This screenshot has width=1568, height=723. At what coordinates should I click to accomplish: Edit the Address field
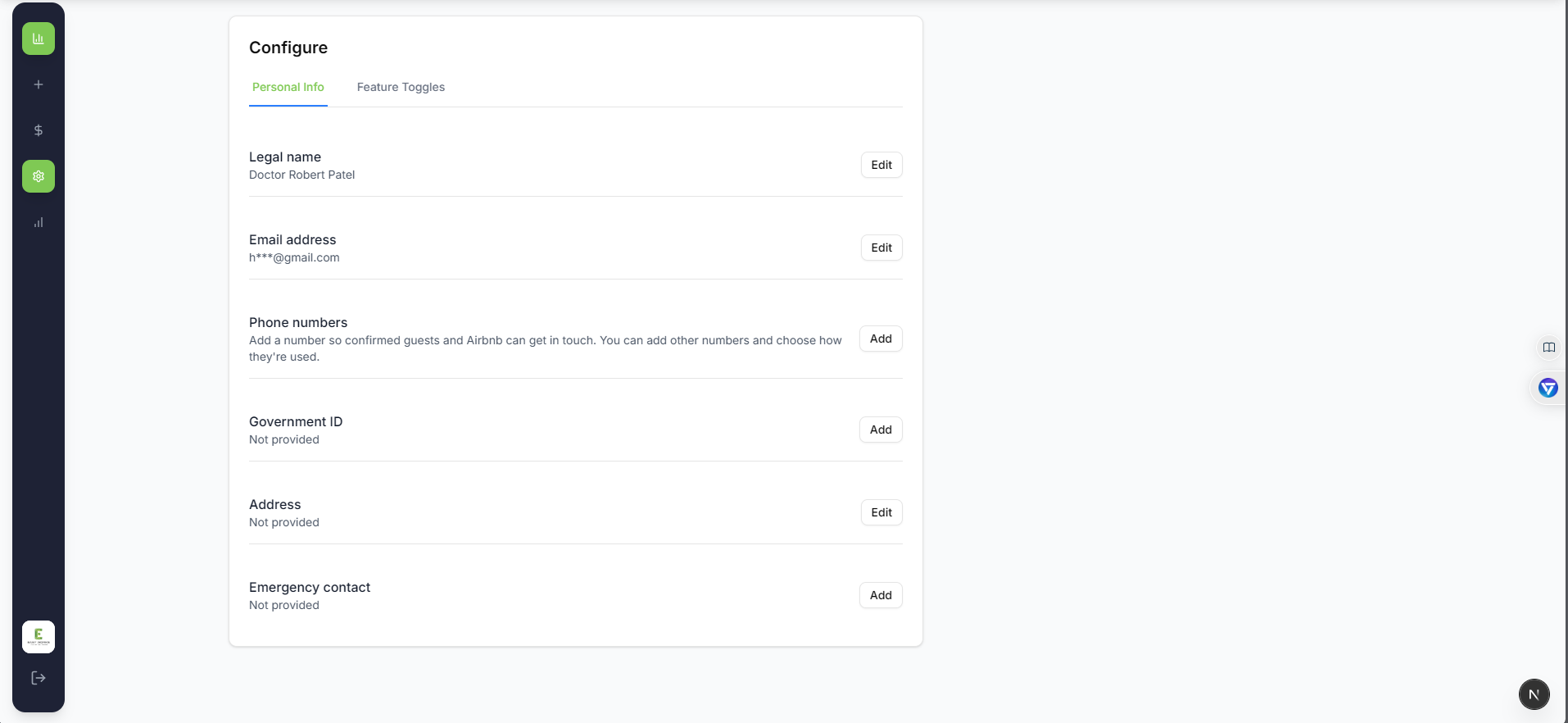(x=881, y=512)
